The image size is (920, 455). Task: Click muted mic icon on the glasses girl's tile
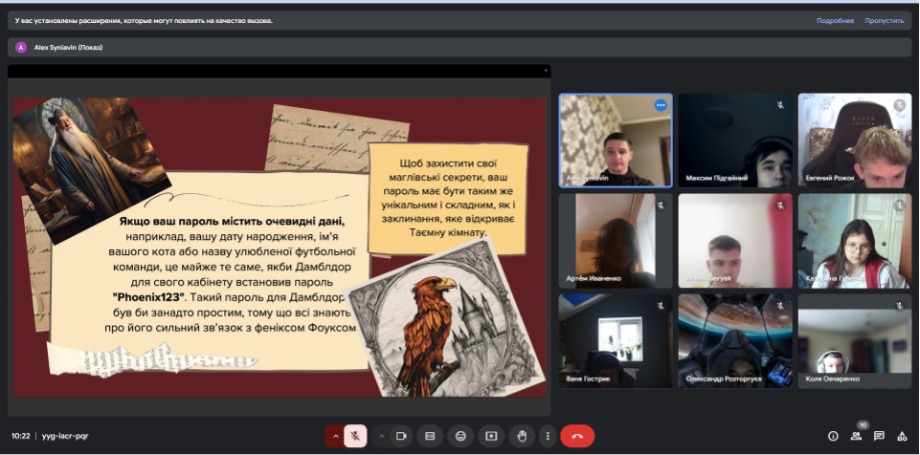pos(899,205)
